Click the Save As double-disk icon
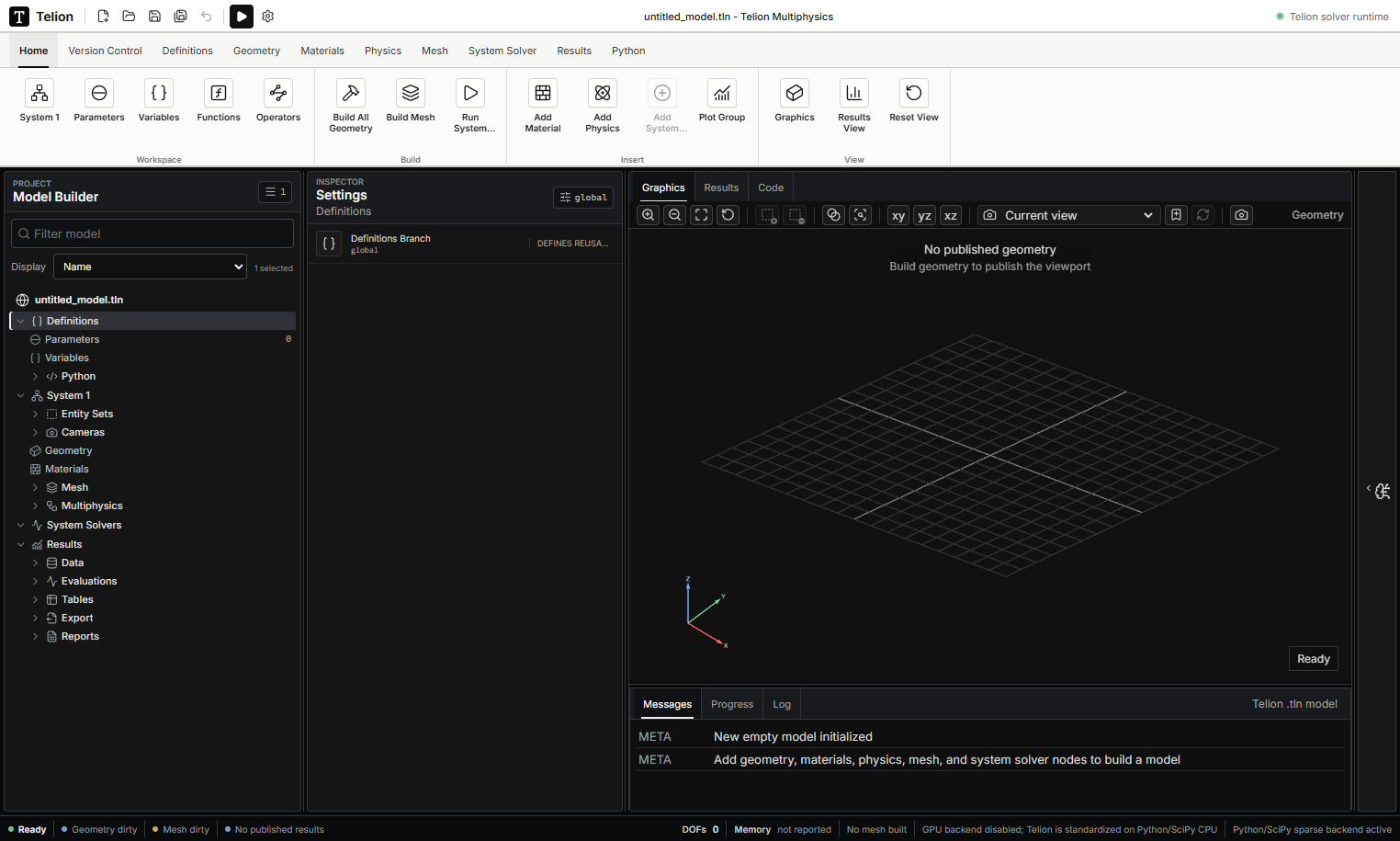The height and width of the screenshot is (841, 1400). click(x=180, y=17)
